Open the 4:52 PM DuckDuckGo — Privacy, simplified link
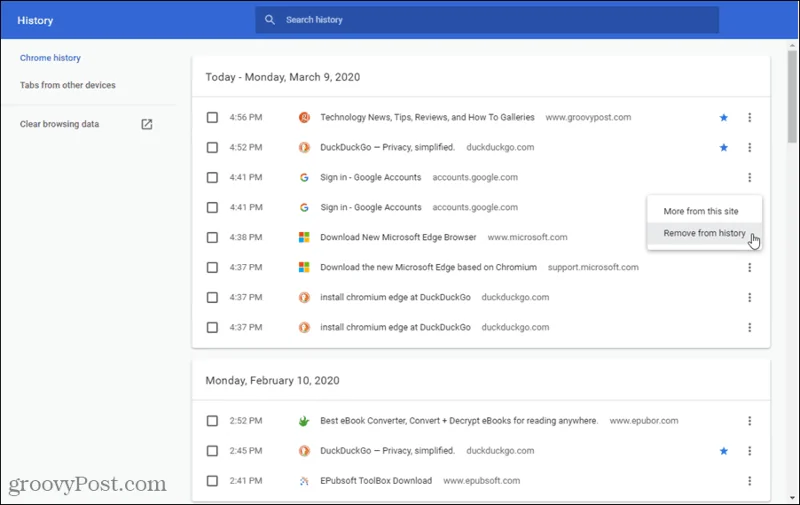The height and width of the screenshot is (505, 800). [387, 147]
